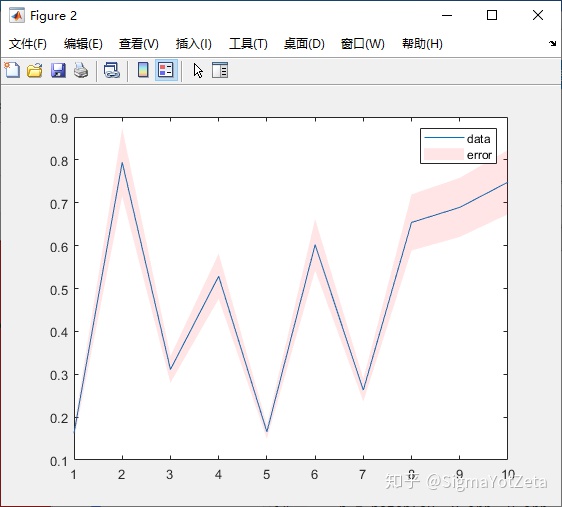Click the data line minimum at x=5
562x507 pixels.
[x=267, y=431]
